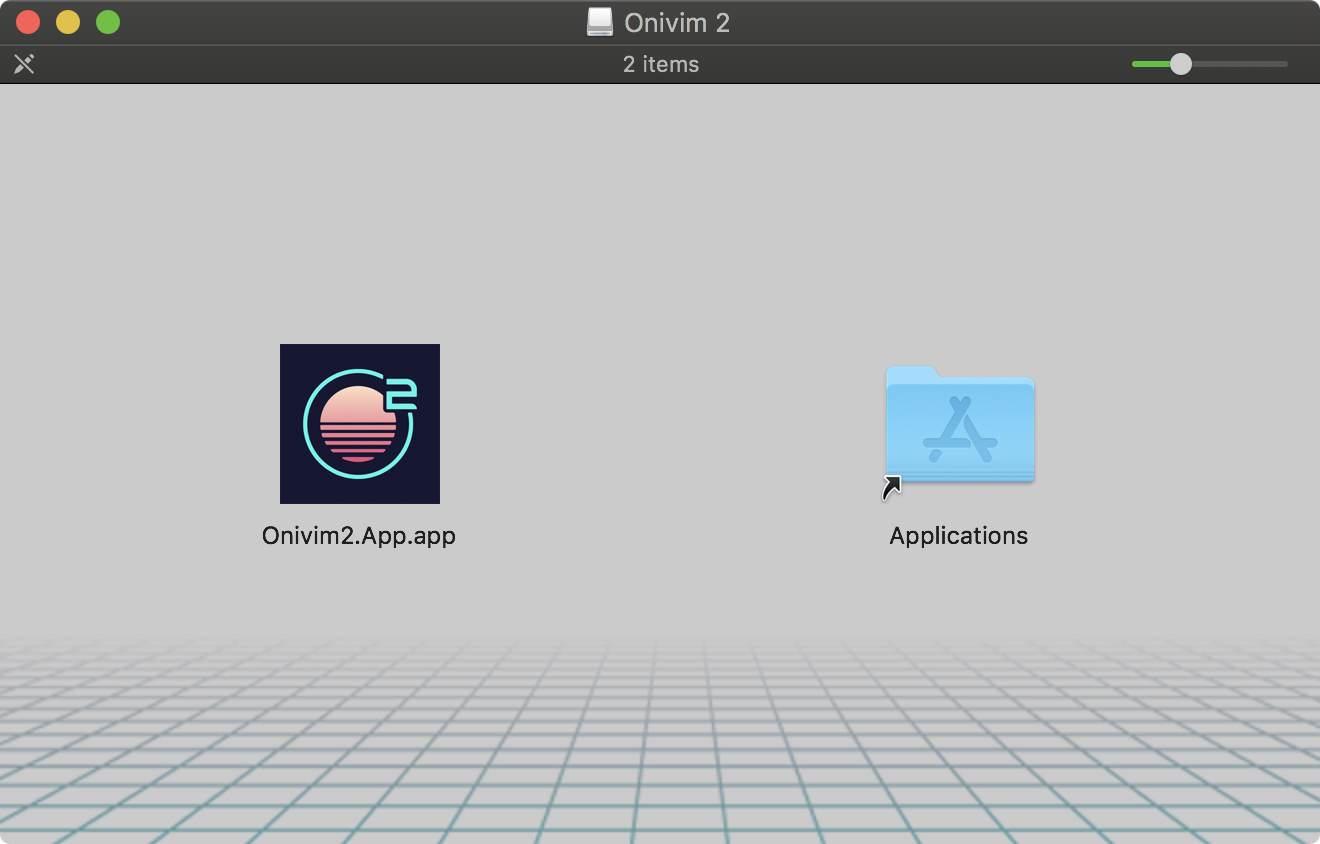Click the grid background below the icons
This screenshot has height=844, width=1320.
(x=660, y=760)
